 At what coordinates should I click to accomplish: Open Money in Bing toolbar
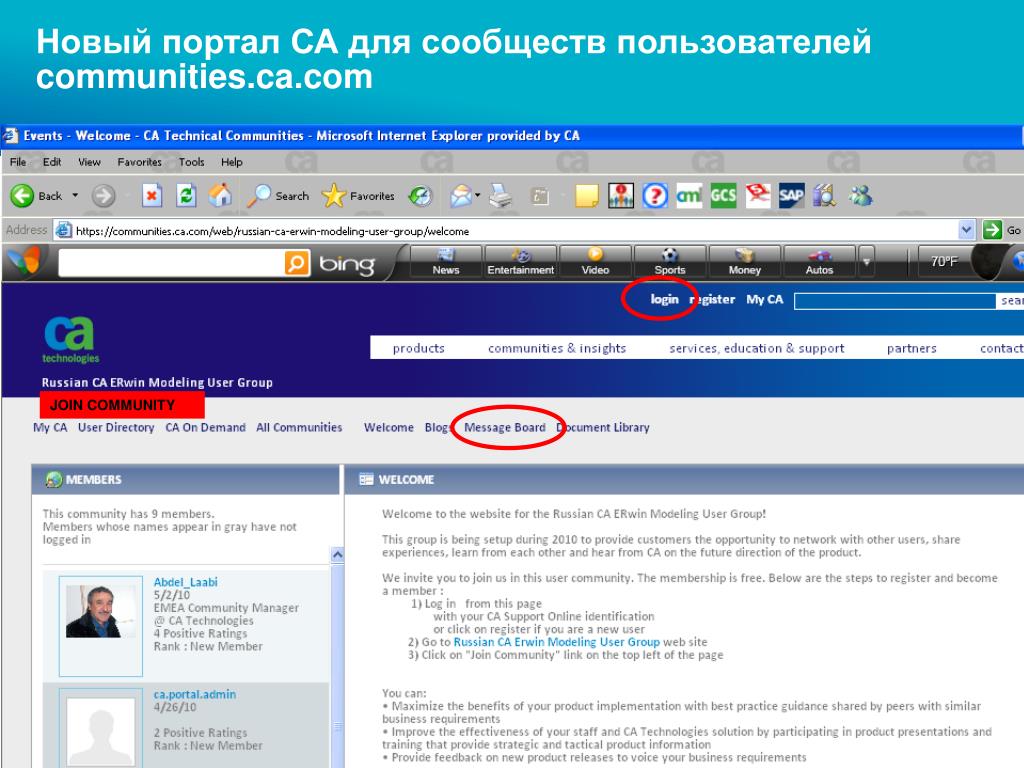pyautogui.click(x=744, y=262)
